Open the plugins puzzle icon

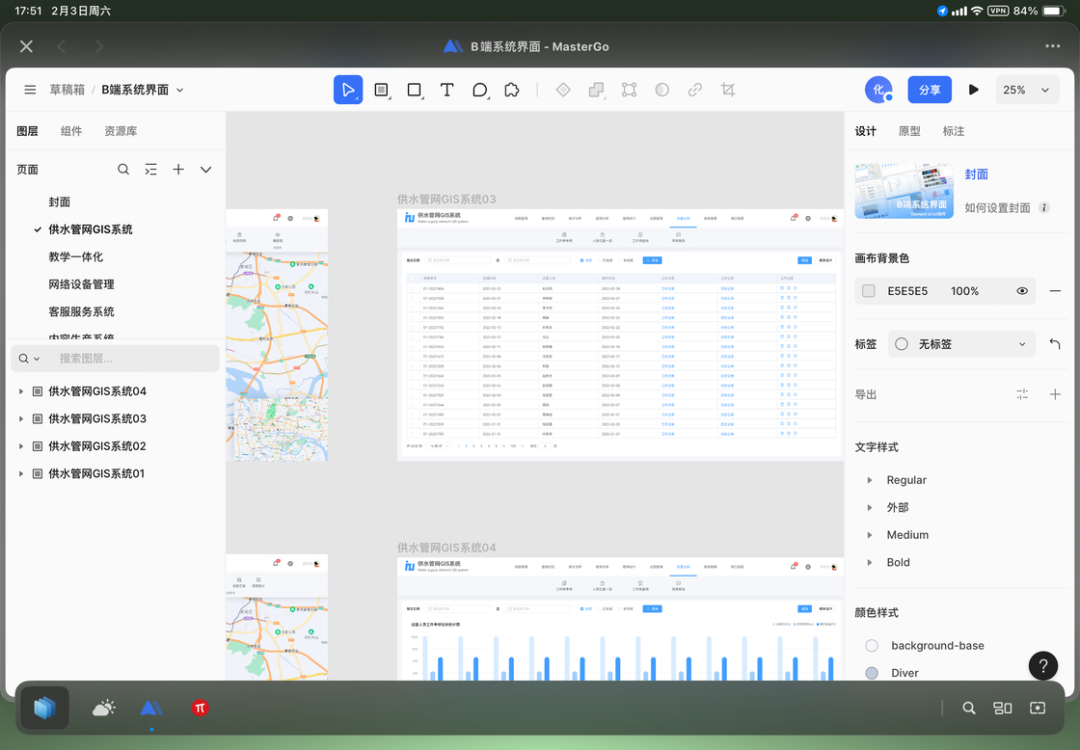coord(512,90)
